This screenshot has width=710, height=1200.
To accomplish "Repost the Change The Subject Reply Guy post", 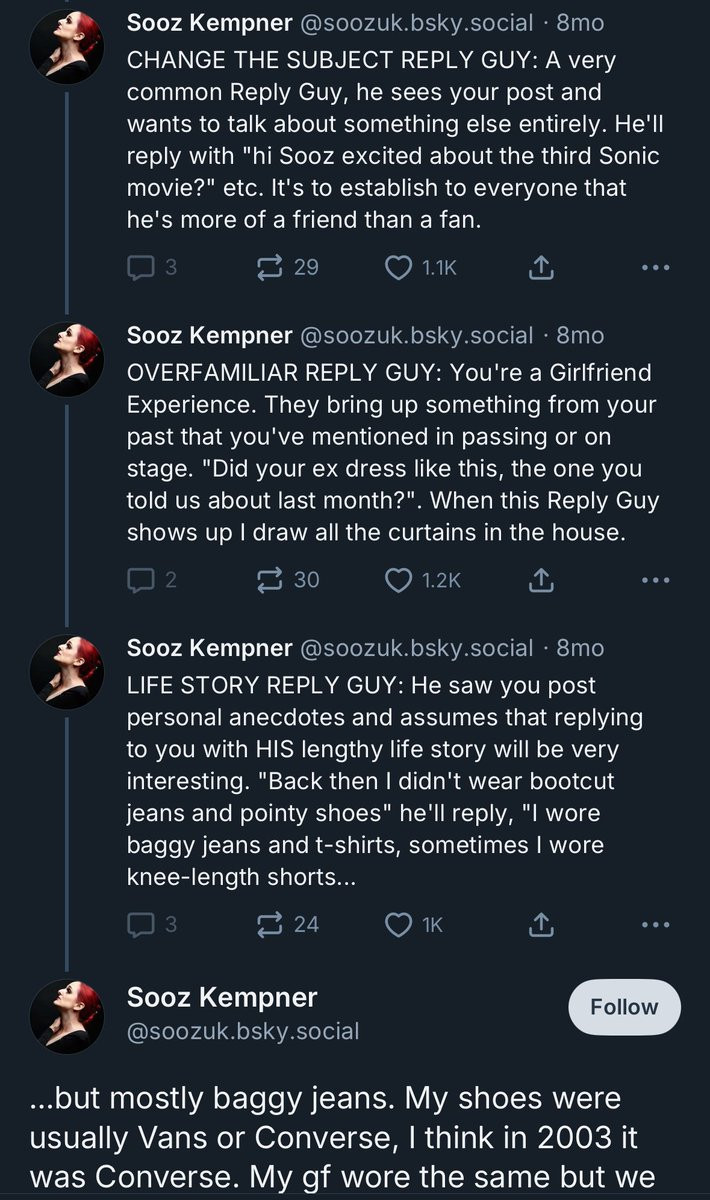I will click(x=270, y=267).
